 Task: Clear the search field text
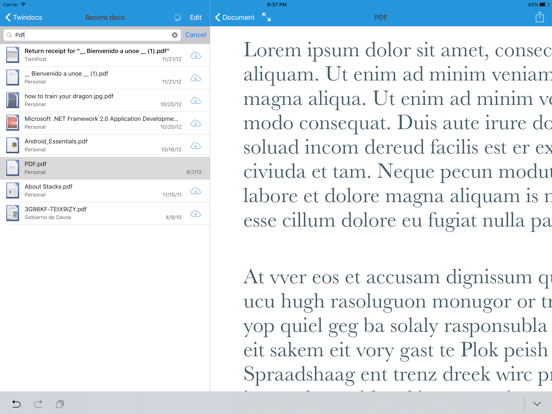[174, 35]
